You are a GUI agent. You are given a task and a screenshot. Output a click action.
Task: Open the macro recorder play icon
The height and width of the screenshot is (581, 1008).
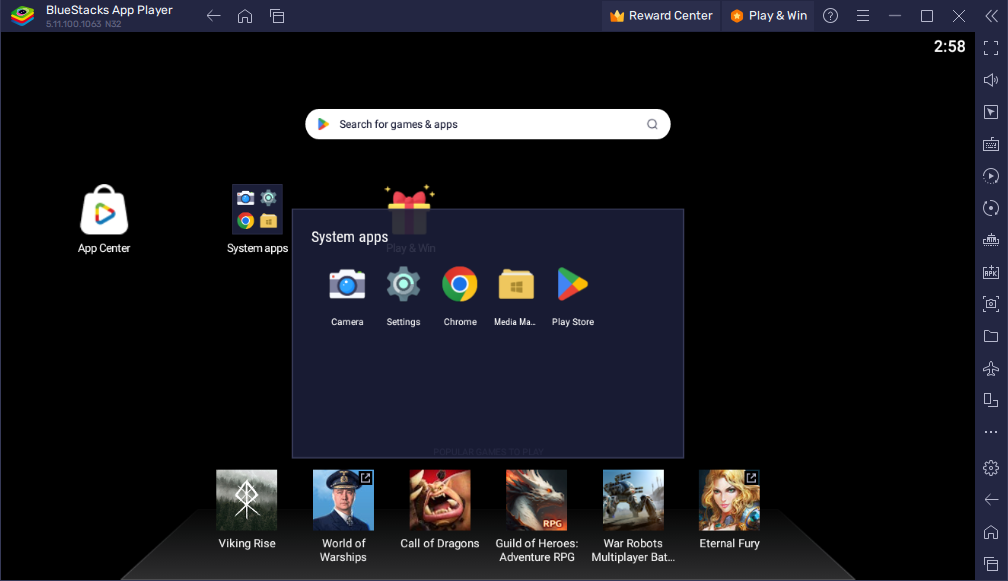point(991,175)
